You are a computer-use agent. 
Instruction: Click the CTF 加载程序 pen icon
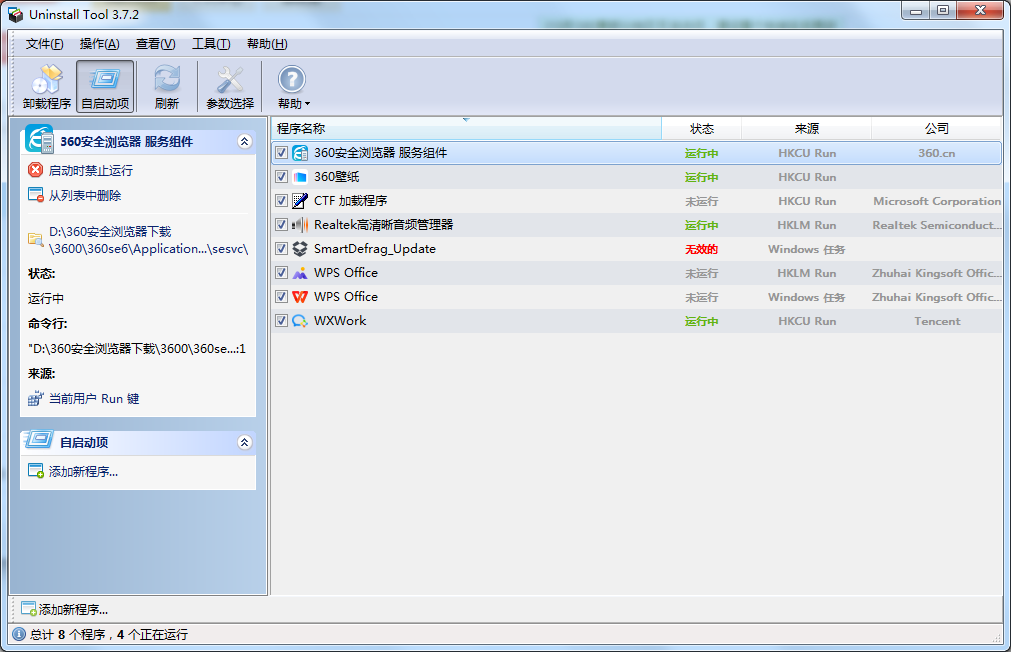pos(300,201)
